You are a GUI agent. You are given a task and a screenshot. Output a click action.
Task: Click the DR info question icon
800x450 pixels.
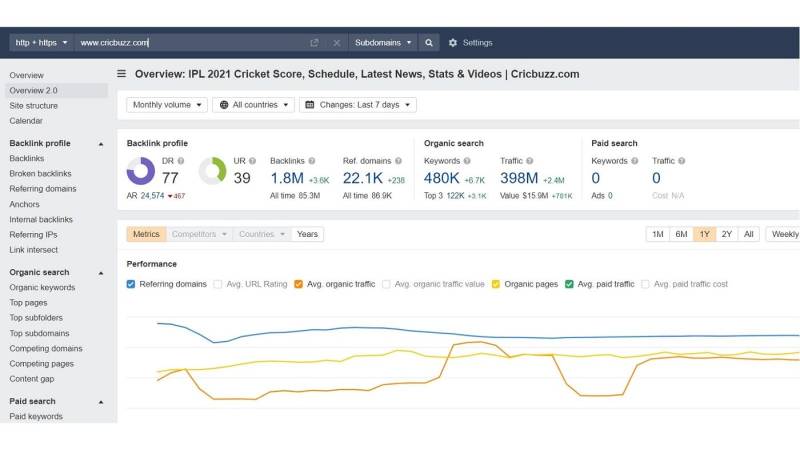(181, 161)
